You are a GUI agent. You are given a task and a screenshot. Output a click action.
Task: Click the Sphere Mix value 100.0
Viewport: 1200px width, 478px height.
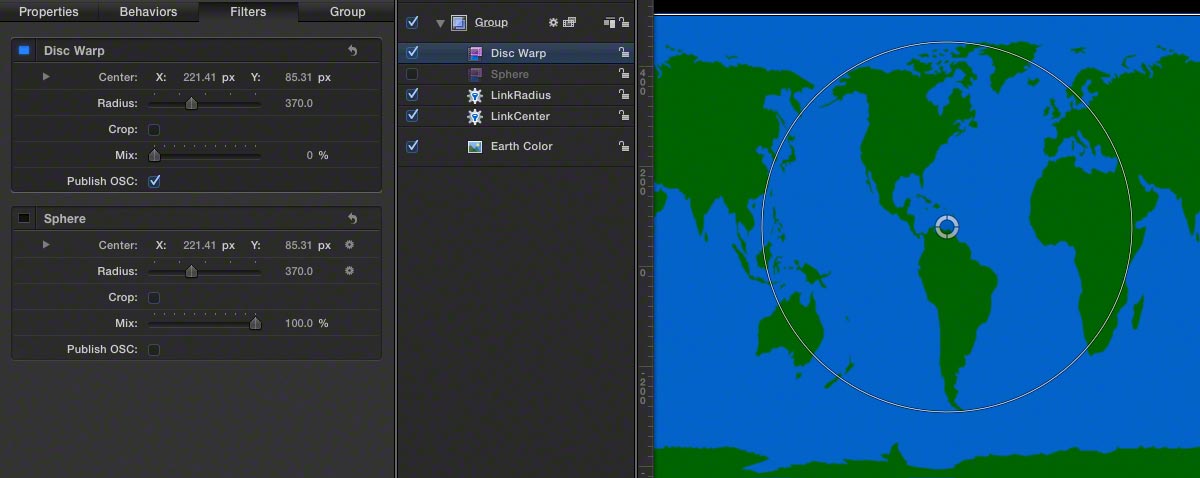299,323
